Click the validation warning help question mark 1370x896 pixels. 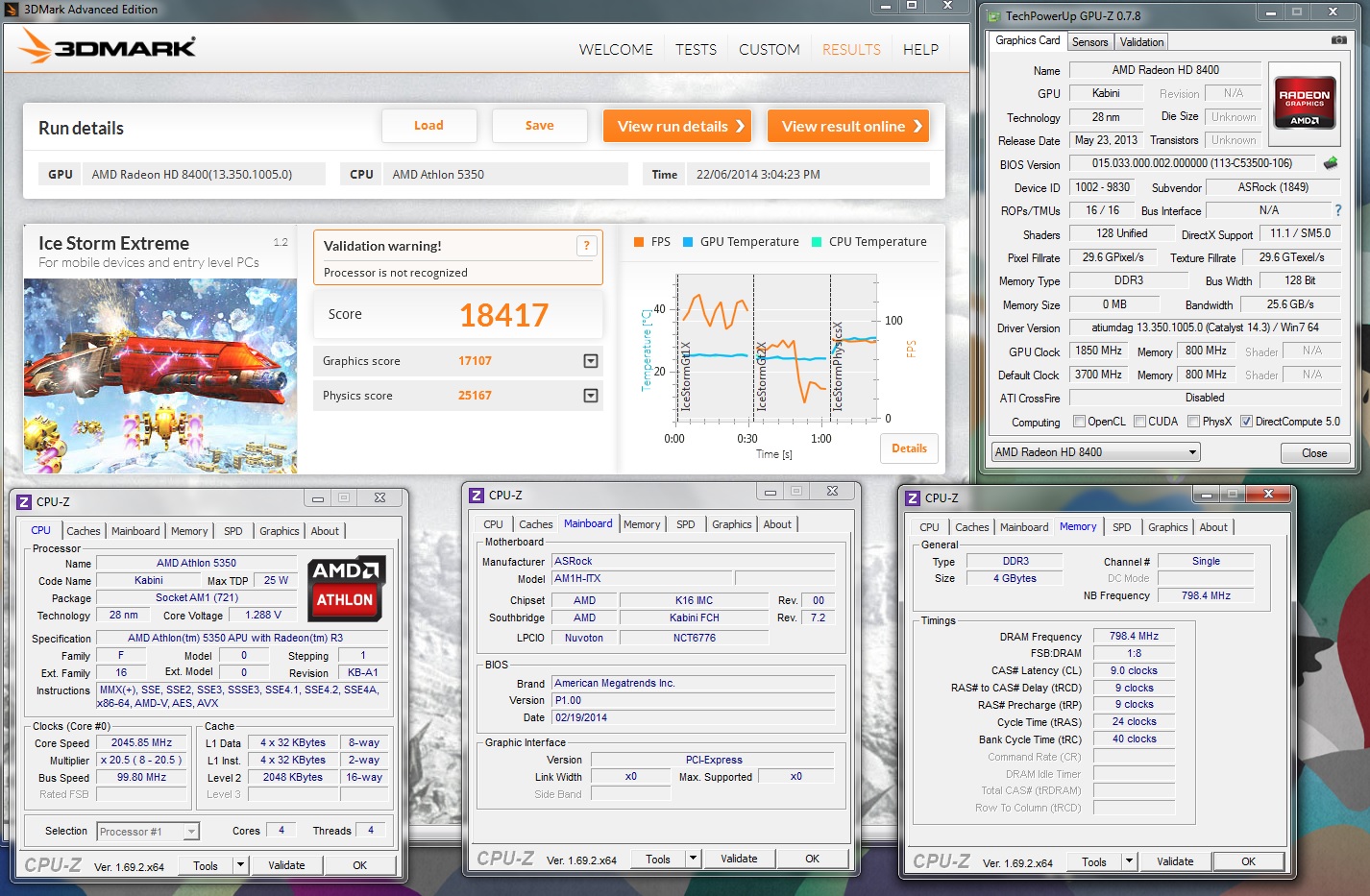(586, 246)
